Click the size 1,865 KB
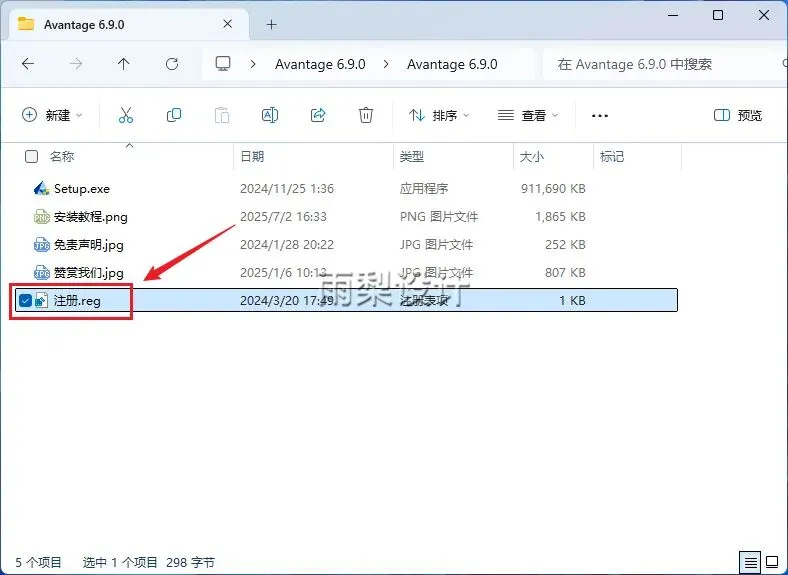 coord(560,217)
